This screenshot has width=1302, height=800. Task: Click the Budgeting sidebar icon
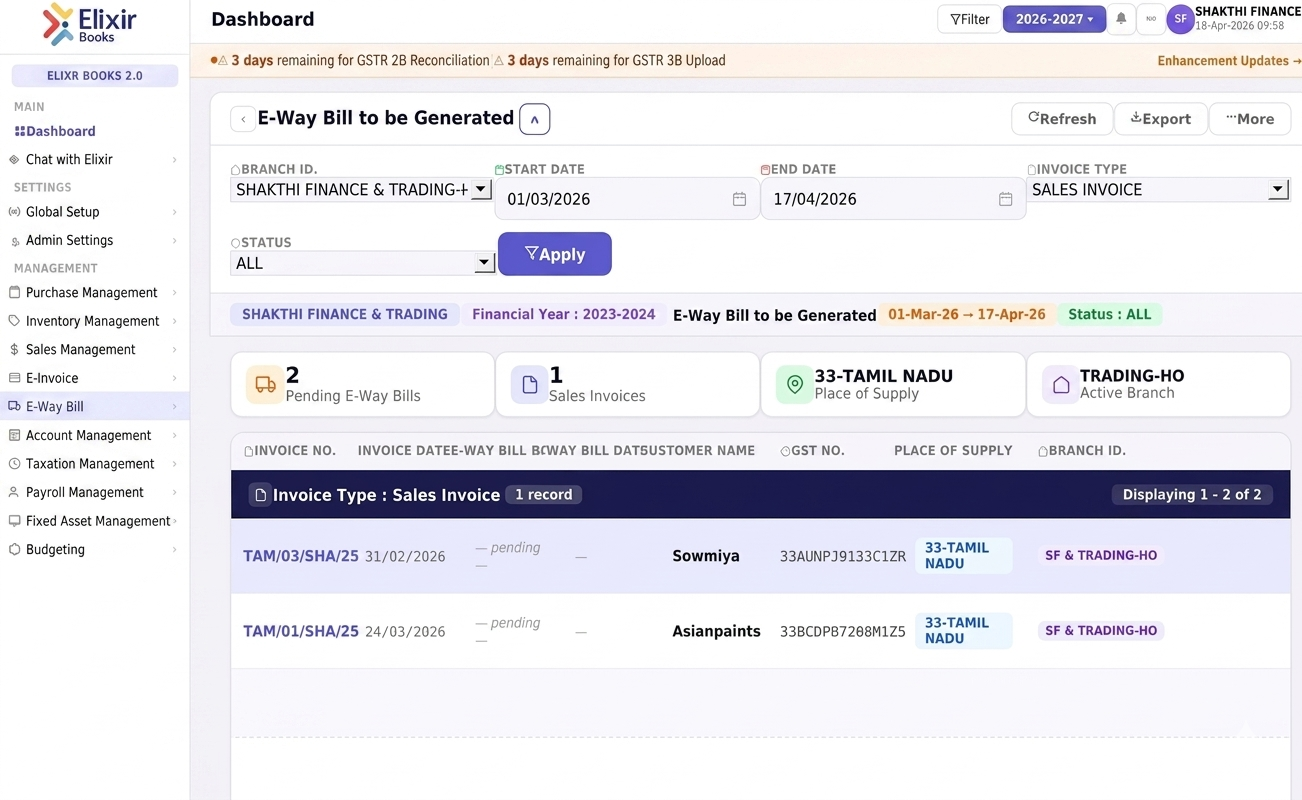pyautogui.click(x=15, y=549)
